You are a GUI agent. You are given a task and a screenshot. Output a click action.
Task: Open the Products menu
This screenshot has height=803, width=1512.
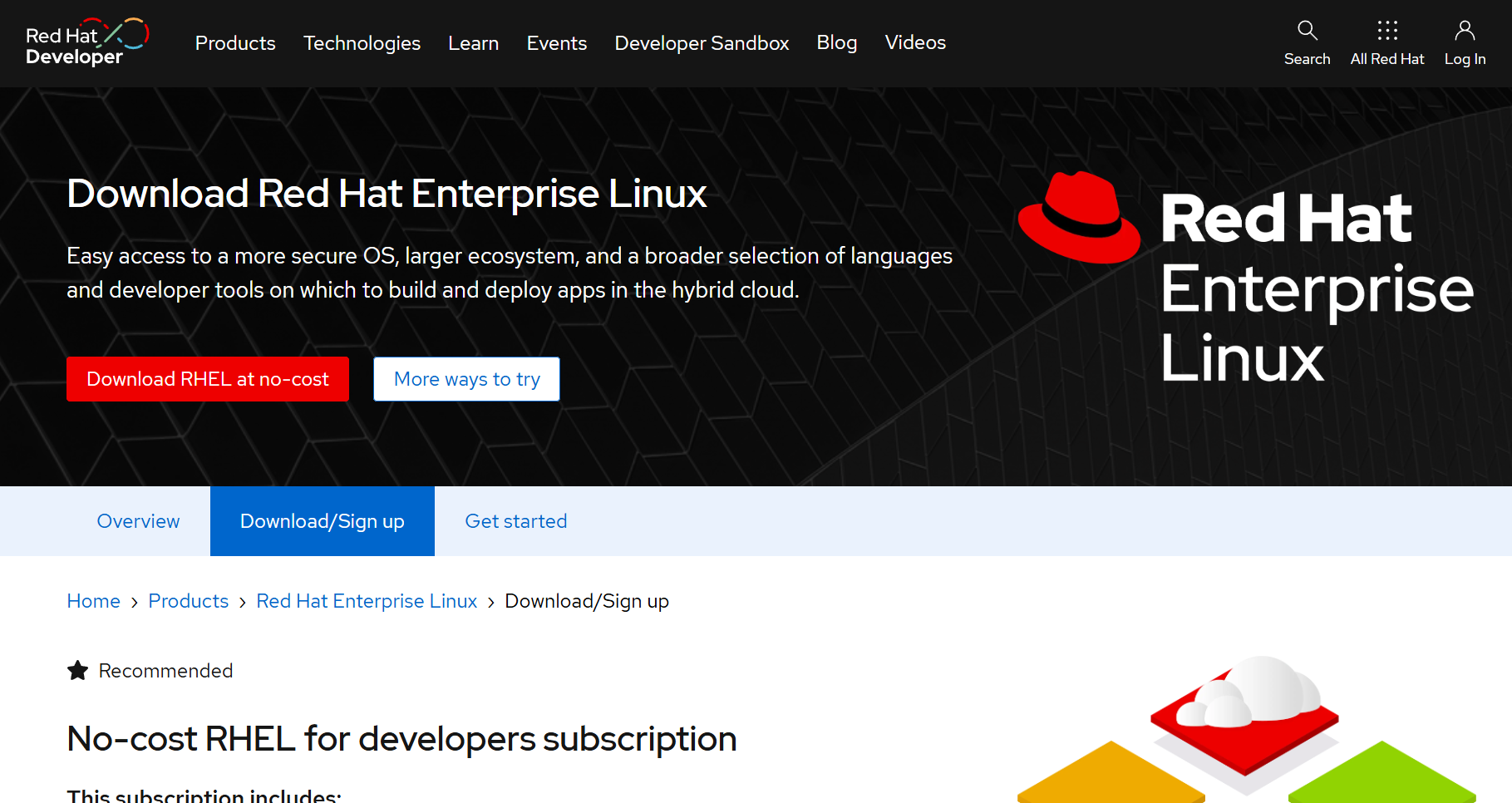pos(235,43)
